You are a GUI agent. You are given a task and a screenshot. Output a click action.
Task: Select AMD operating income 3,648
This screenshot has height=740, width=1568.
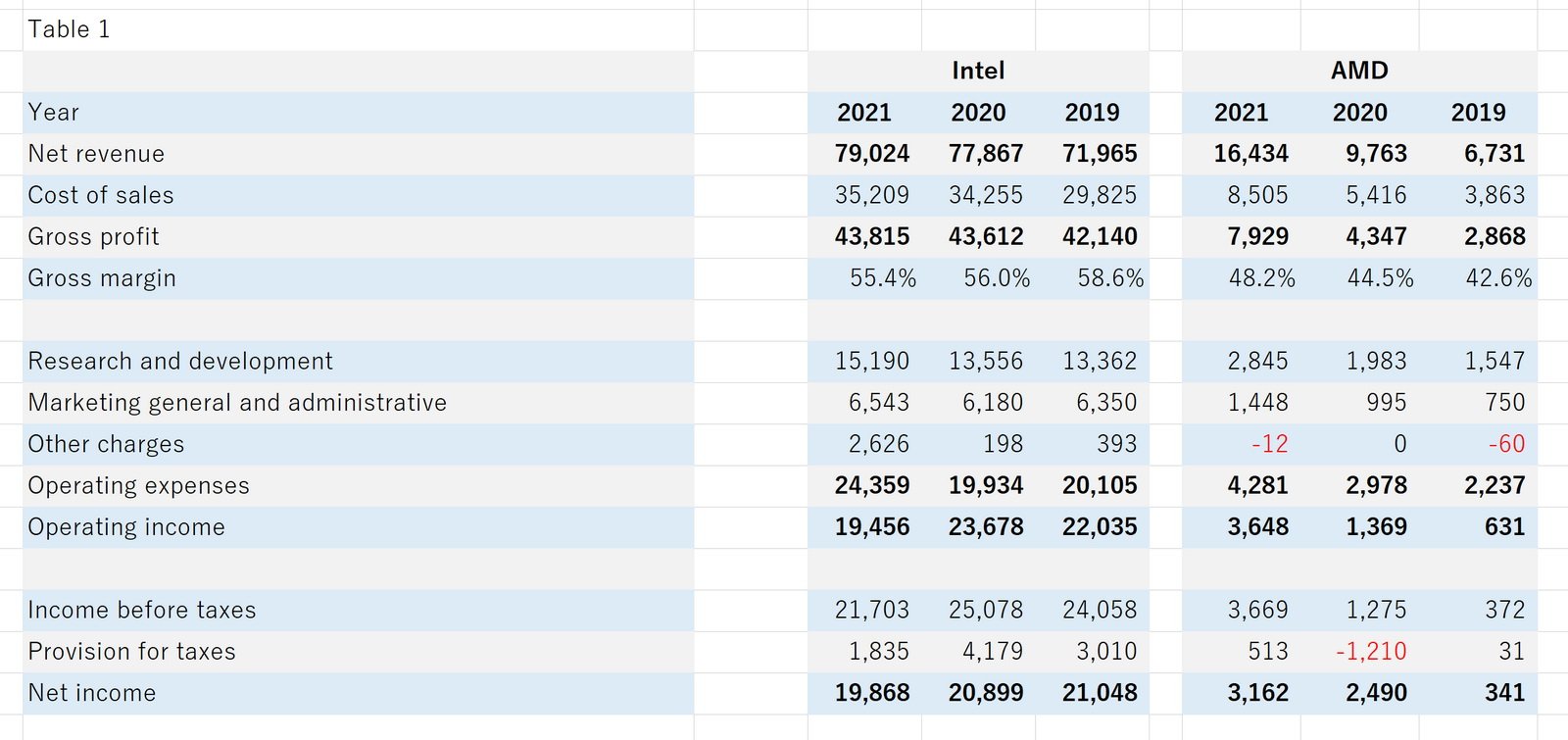click(x=1257, y=527)
